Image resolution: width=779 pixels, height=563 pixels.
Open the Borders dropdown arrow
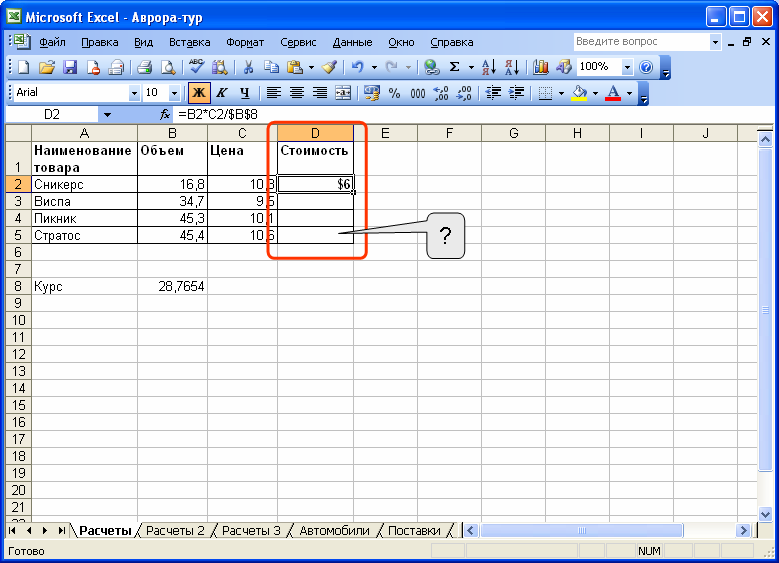tap(561, 93)
